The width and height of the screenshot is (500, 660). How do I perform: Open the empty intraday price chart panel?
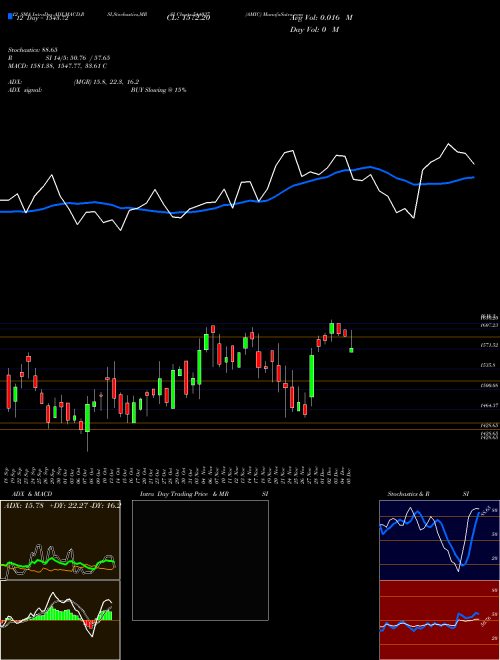[200, 560]
